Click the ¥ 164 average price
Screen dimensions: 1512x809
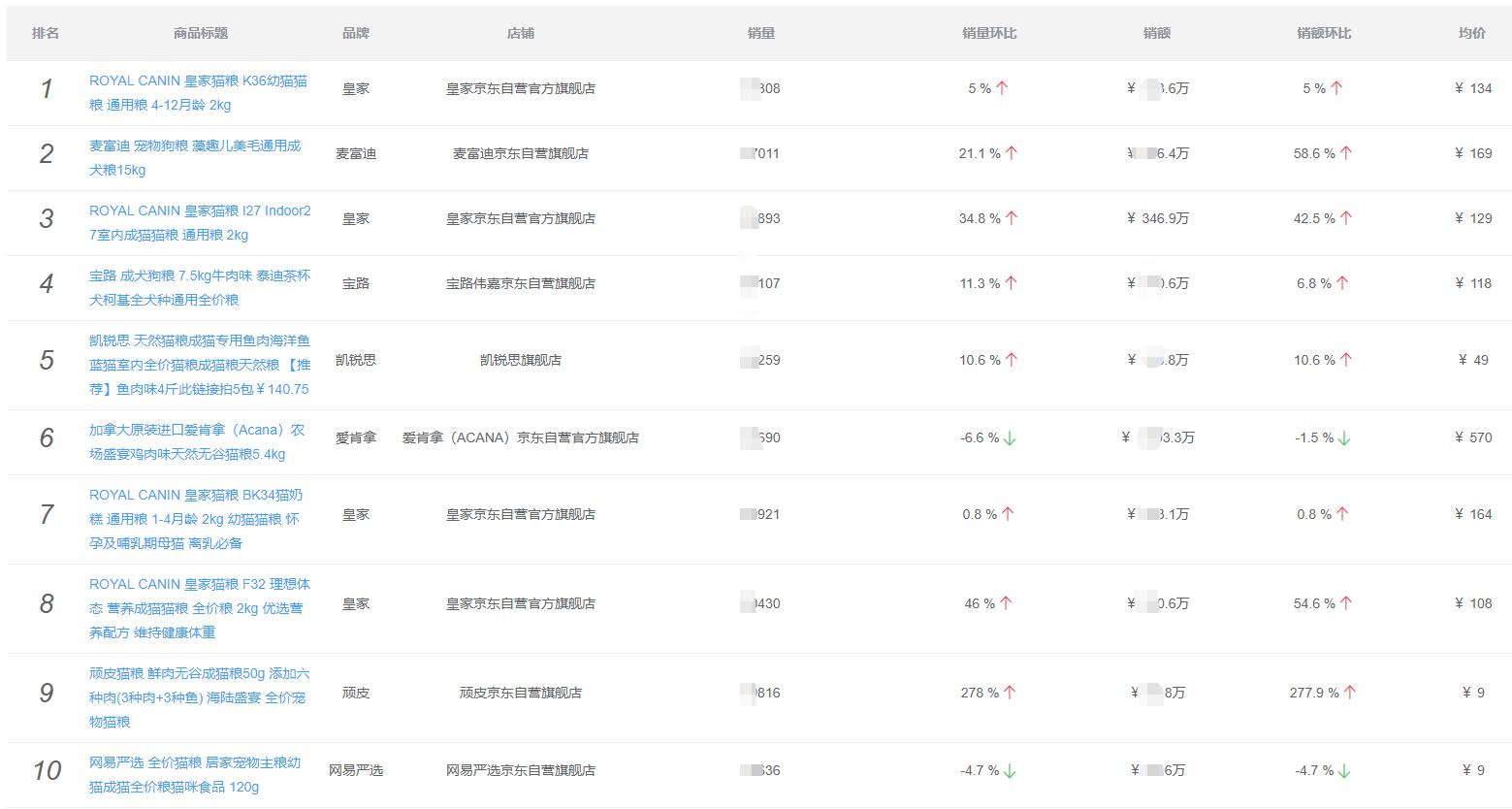(1473, 514)
